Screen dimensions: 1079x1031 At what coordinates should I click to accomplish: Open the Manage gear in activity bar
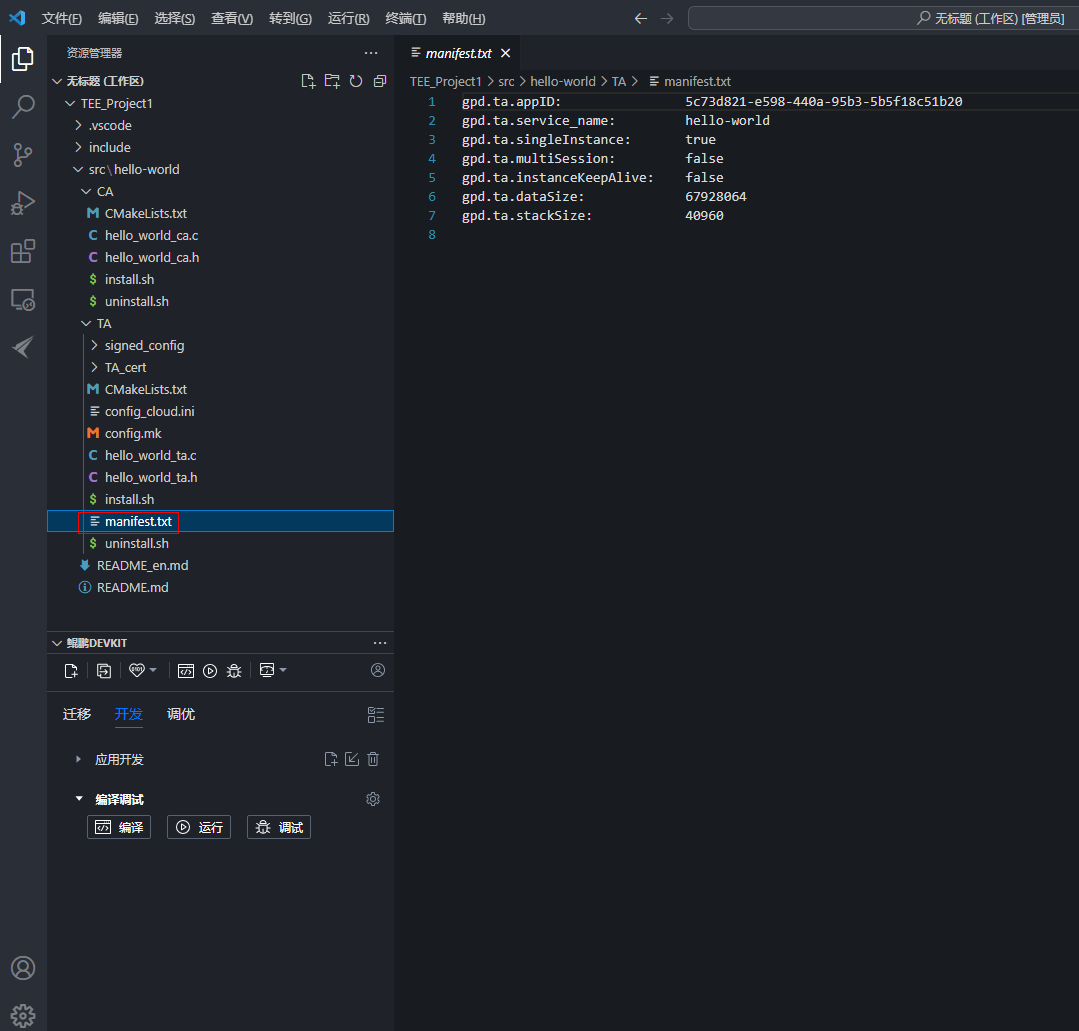(23, 1016)
